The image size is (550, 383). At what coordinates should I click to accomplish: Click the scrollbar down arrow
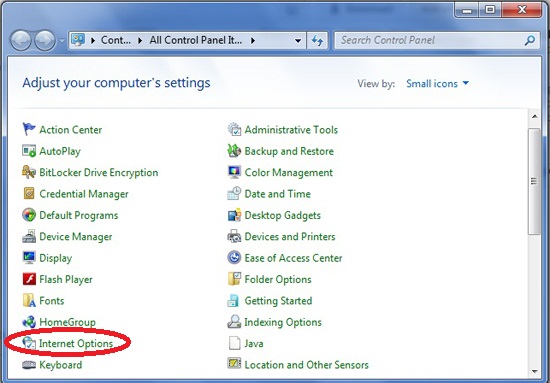[535, 371]
